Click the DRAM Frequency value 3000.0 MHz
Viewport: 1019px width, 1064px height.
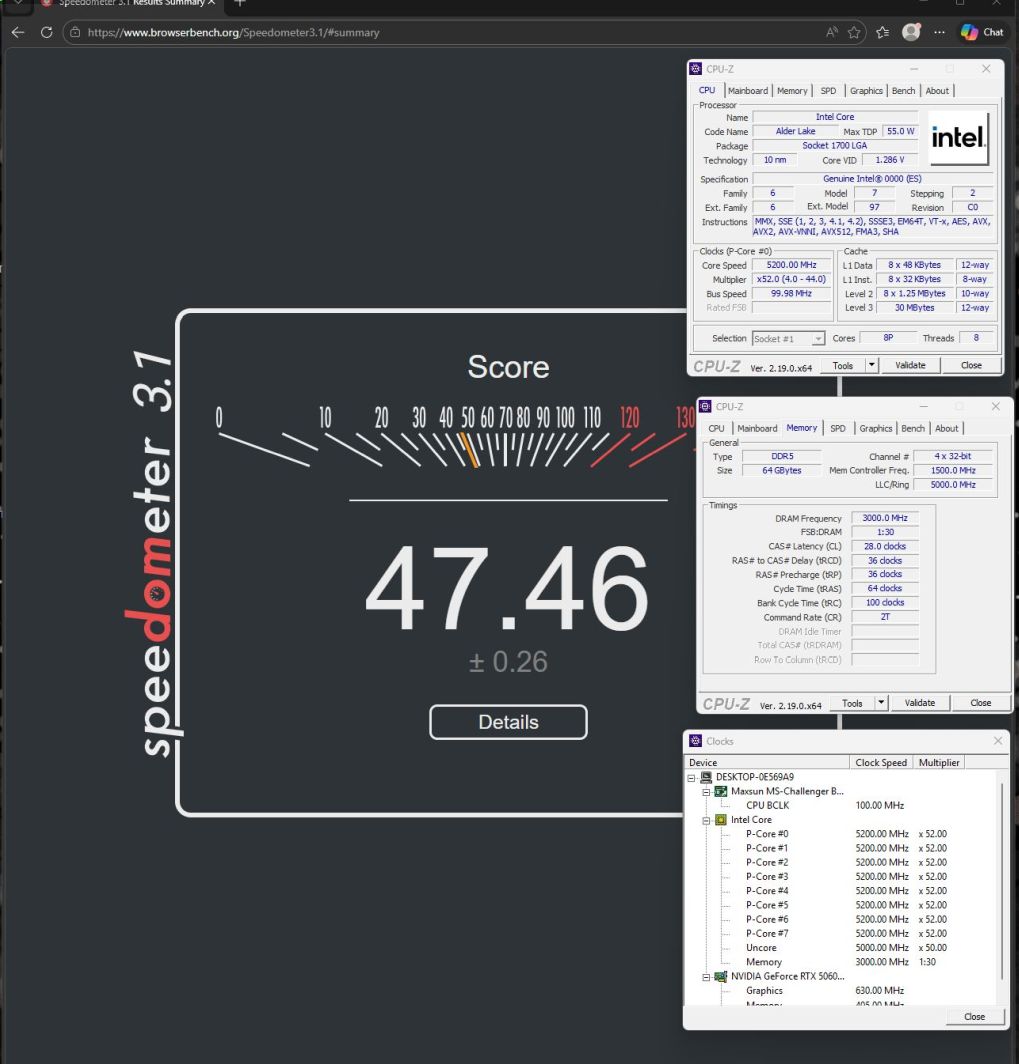[x=885, y=518]
